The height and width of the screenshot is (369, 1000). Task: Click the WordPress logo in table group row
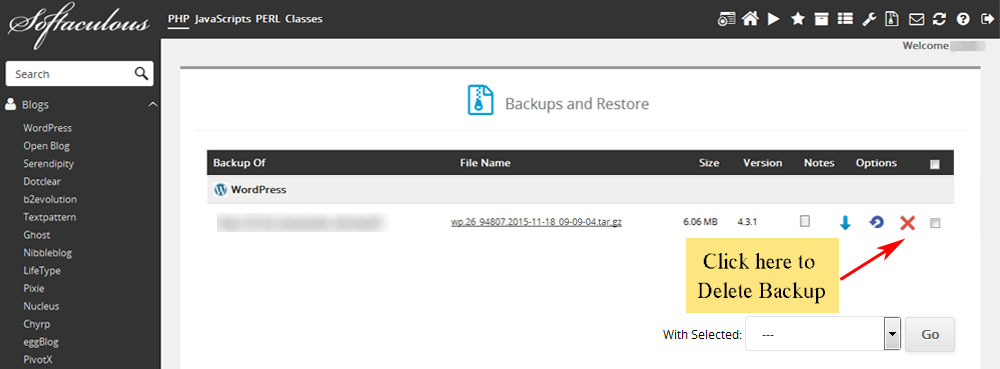click(x=221, y=189)
